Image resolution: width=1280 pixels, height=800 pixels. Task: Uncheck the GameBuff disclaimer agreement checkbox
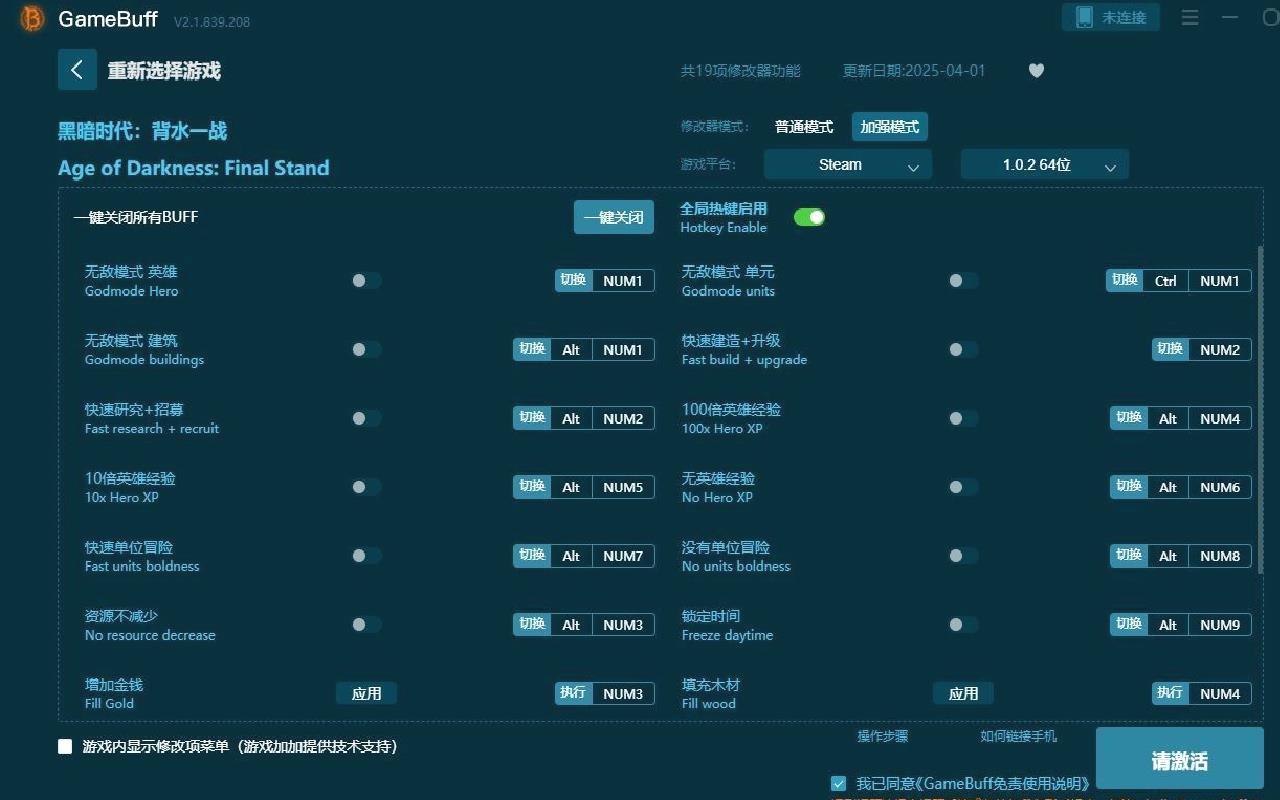coord(838,783)
